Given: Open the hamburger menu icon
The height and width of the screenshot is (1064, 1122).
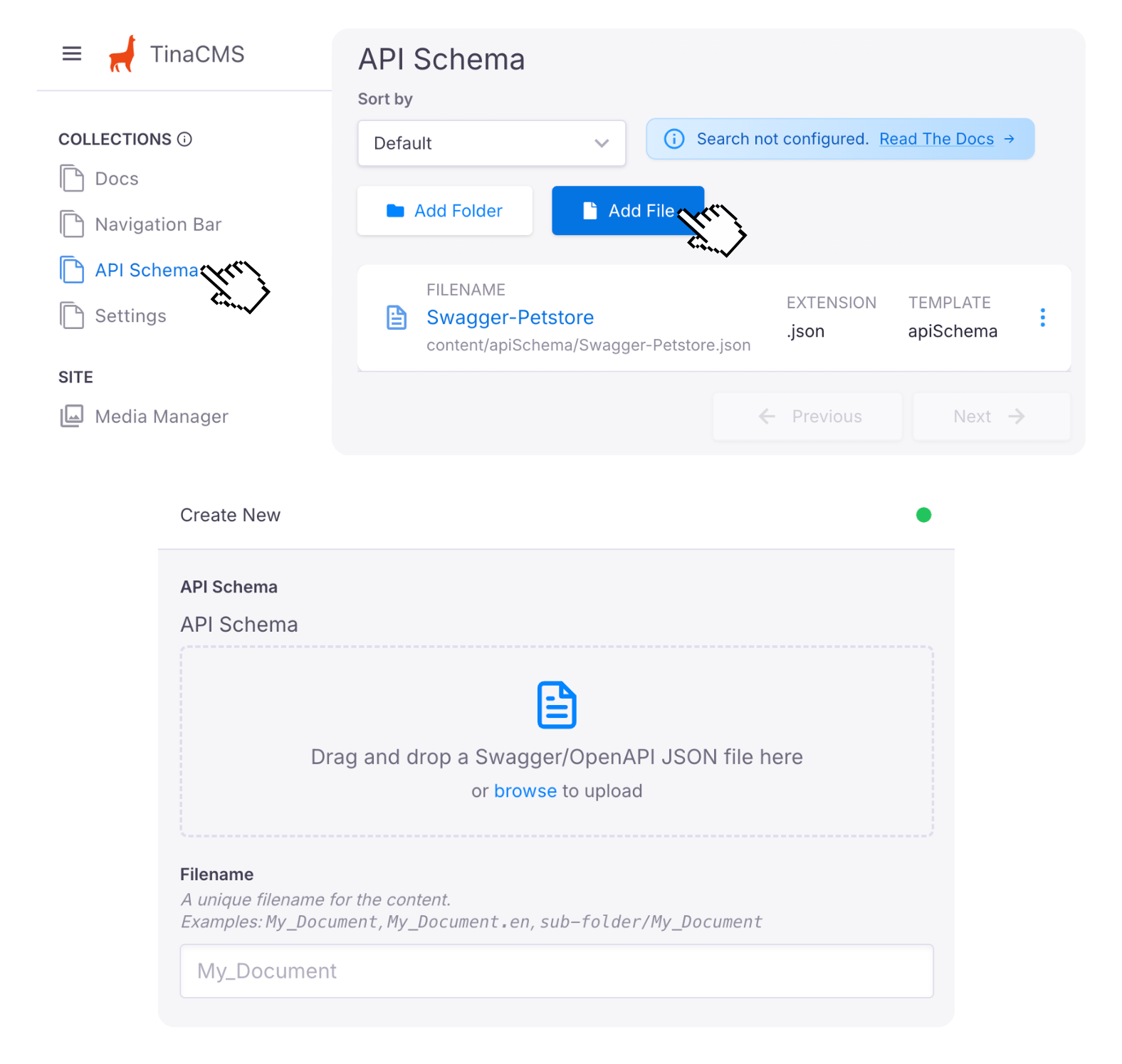Looking at the screenshot, I should pos(72,53).
